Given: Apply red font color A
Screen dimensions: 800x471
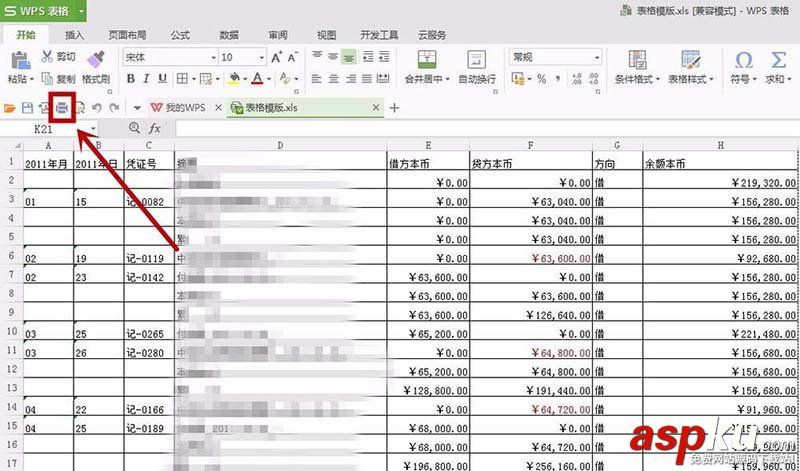Looking at the screenshot, I should pyautogui.click(x=257, y=79).
